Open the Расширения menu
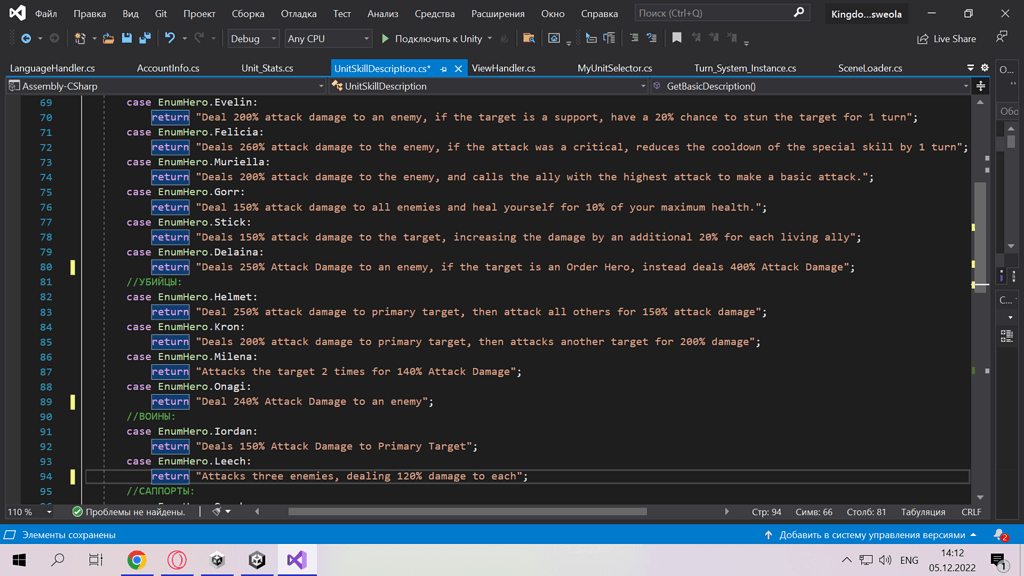This screenshot has width=1024, height=576. click(x=498, y=13)
